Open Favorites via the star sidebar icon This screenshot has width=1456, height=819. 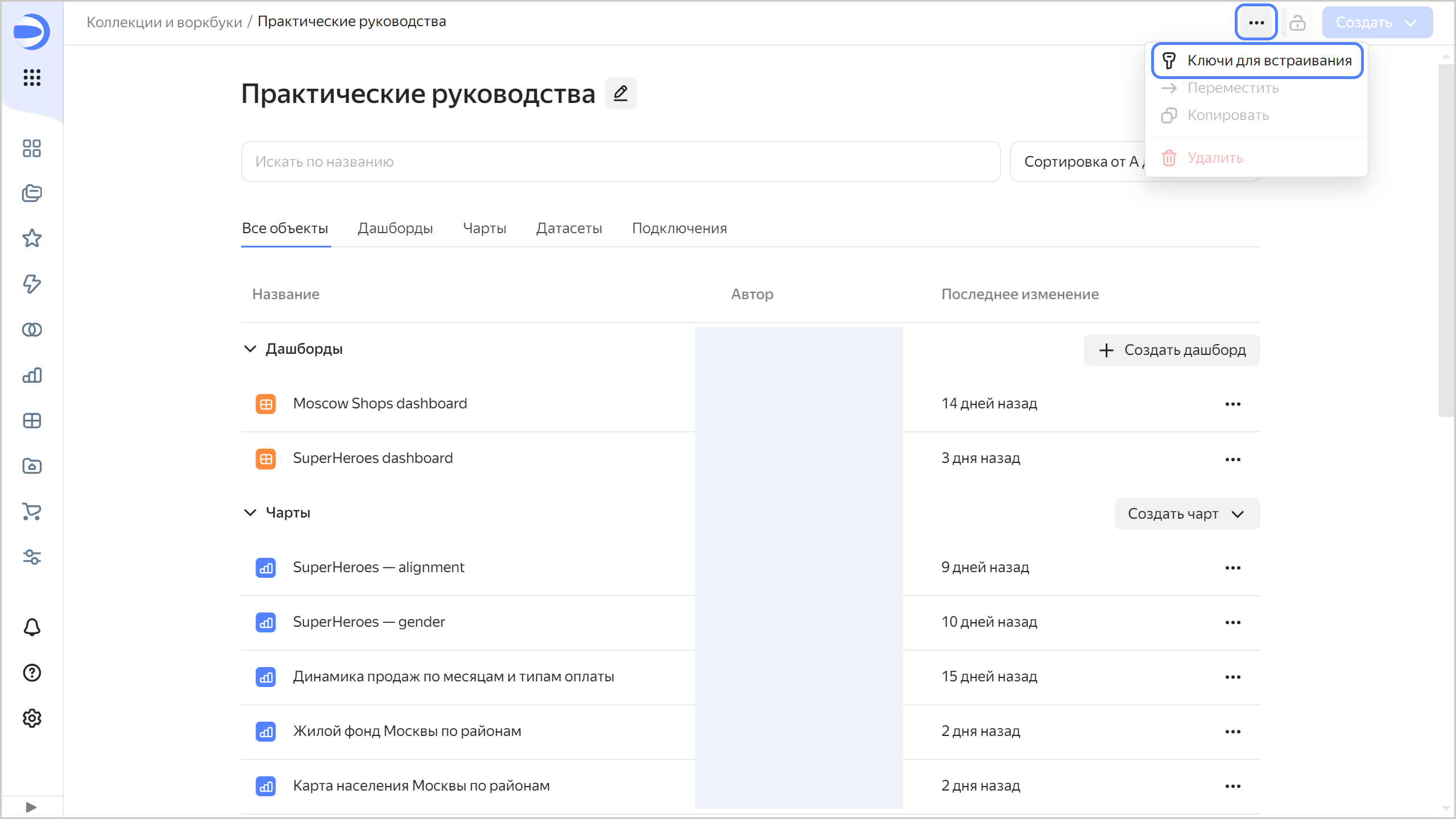tap(32, 238)
